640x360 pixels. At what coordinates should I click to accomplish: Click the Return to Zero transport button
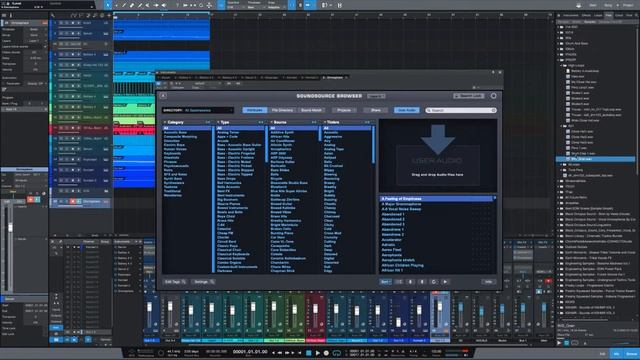299,353
